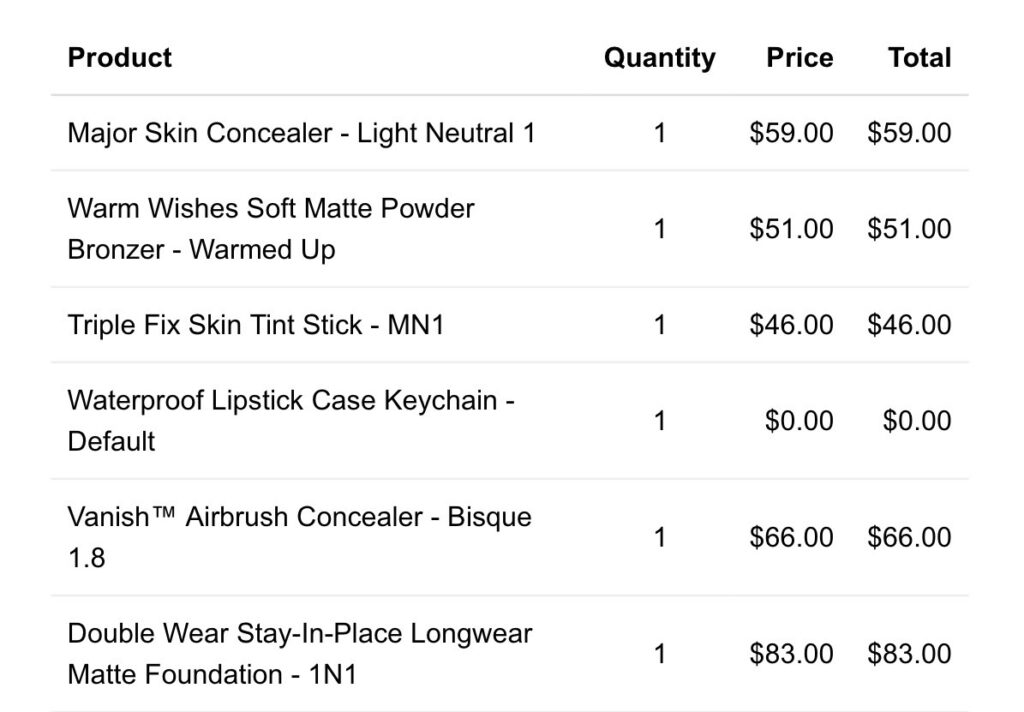Click the $0.00 Price of Lipstick Case Keychain
Screen dimensions: 1024x712
799,421
